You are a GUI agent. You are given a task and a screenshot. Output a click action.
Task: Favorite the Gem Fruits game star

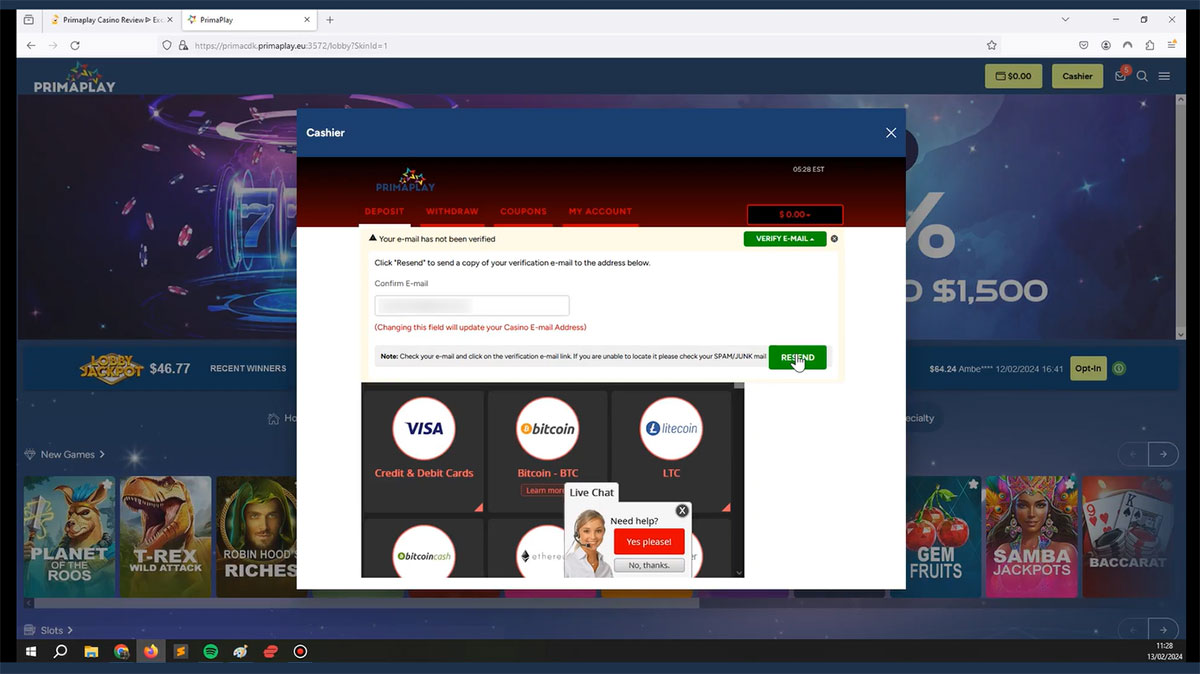click(x=972, y=485)
